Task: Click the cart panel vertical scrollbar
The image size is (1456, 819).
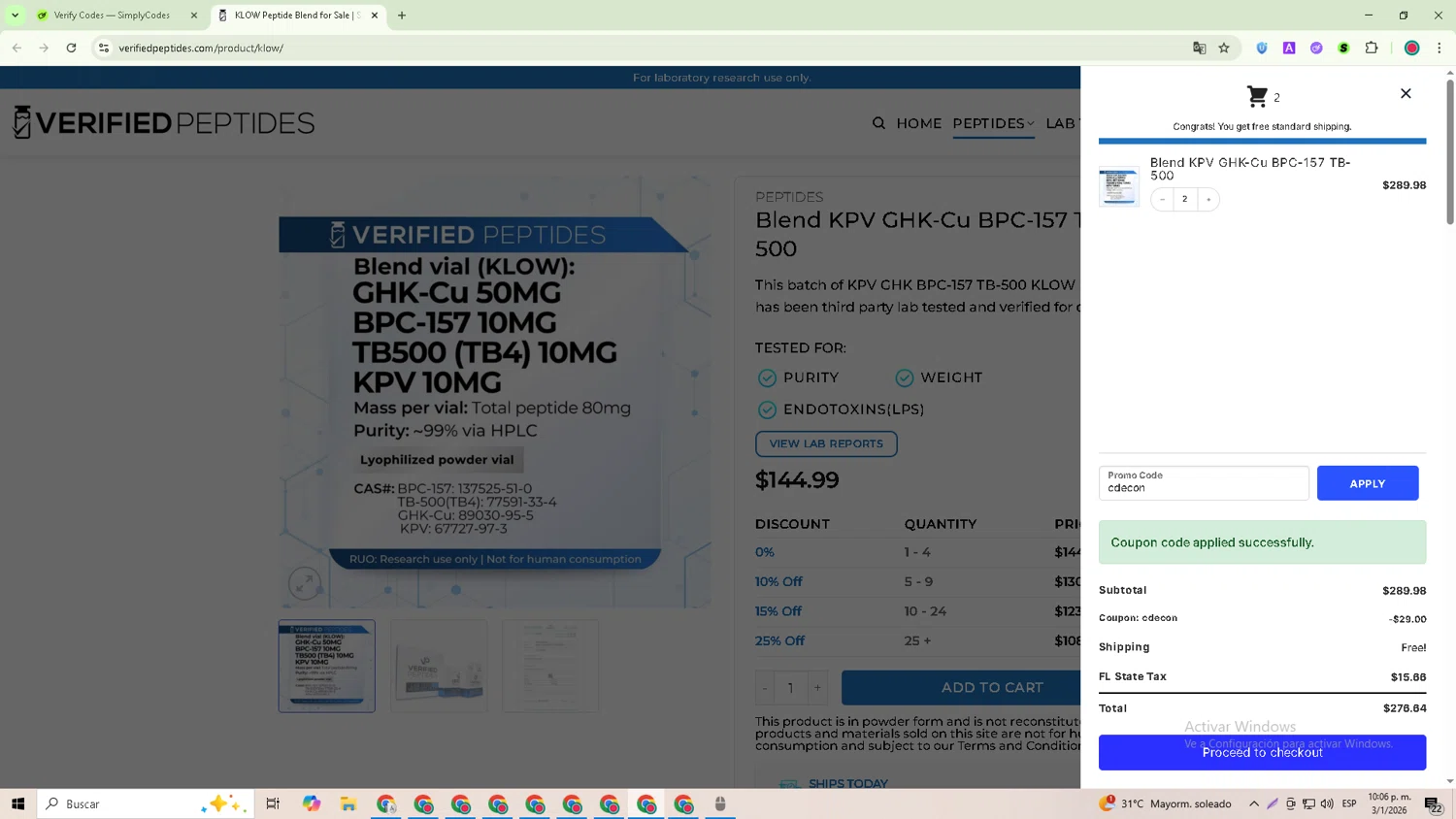Action: pyautogui.click(x=1450, y=153)
